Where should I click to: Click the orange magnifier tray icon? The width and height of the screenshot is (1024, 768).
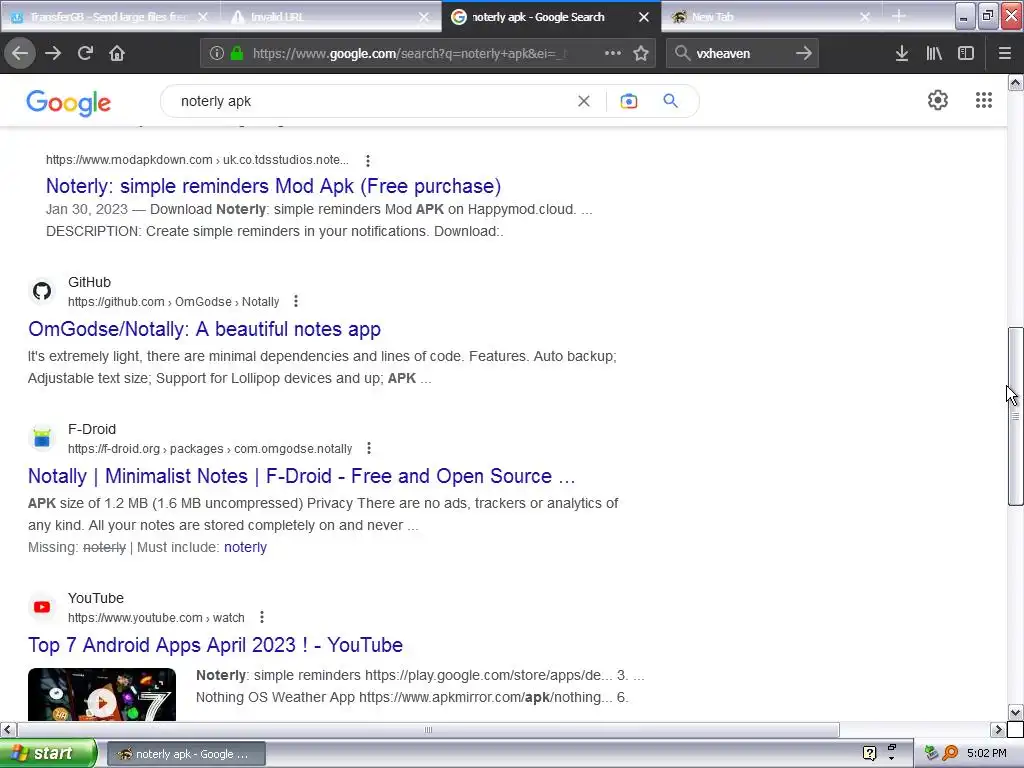[950, 754]
